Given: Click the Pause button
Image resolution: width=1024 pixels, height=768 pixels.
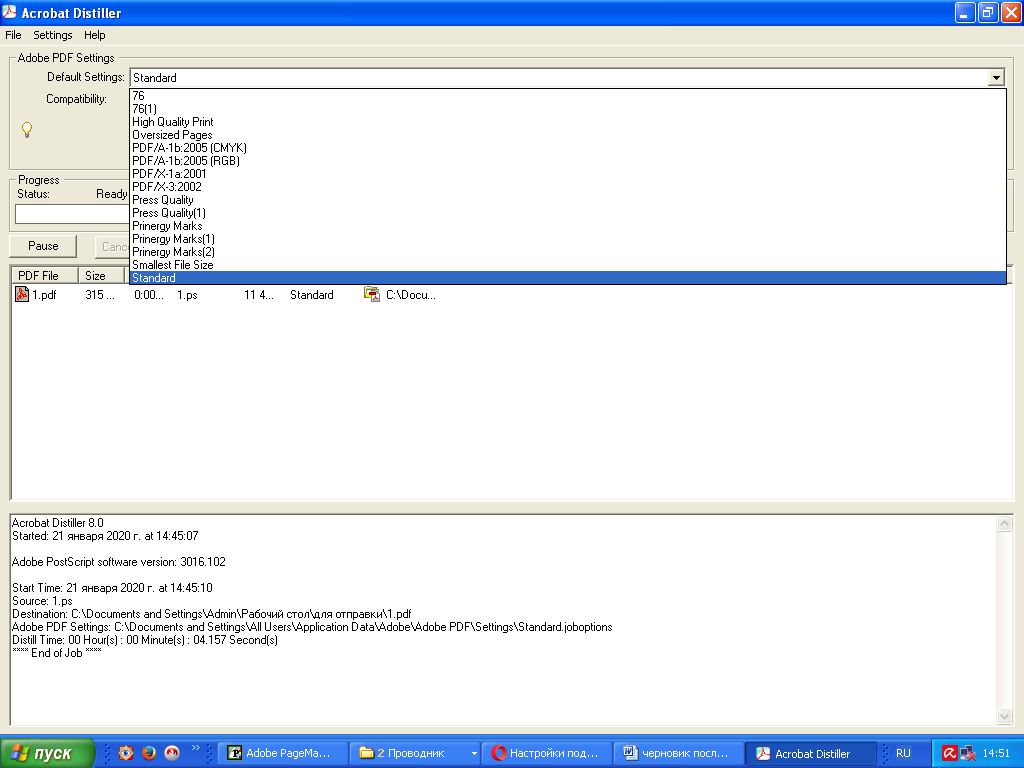Looking at the screenshot, I should point(43,246).
